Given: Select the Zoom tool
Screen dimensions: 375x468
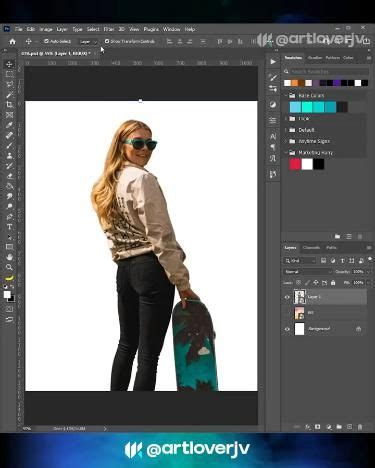Looking at the screenshot, I should tap(9, 267).
